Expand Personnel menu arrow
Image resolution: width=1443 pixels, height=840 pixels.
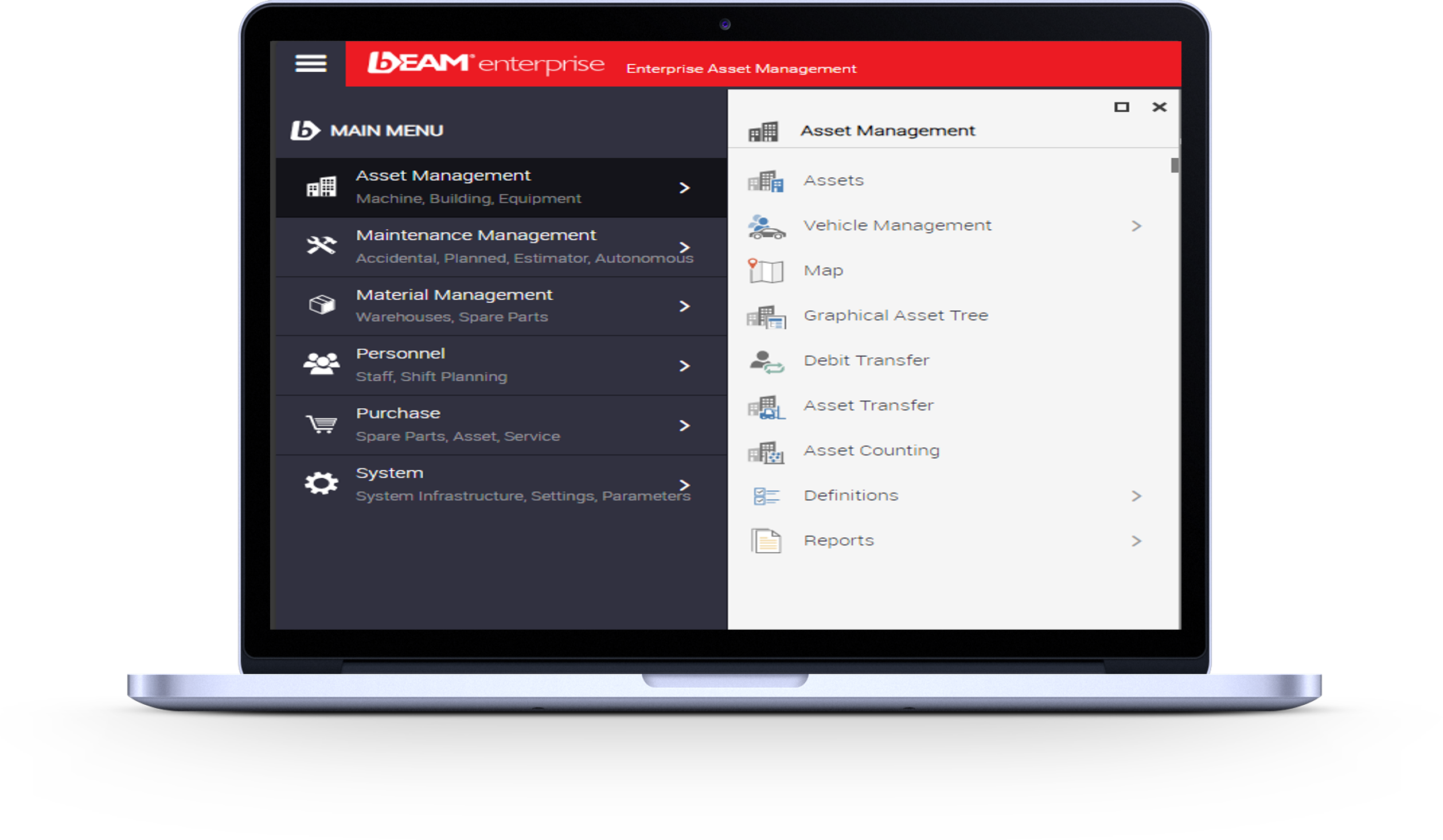(x=684, y=366)
